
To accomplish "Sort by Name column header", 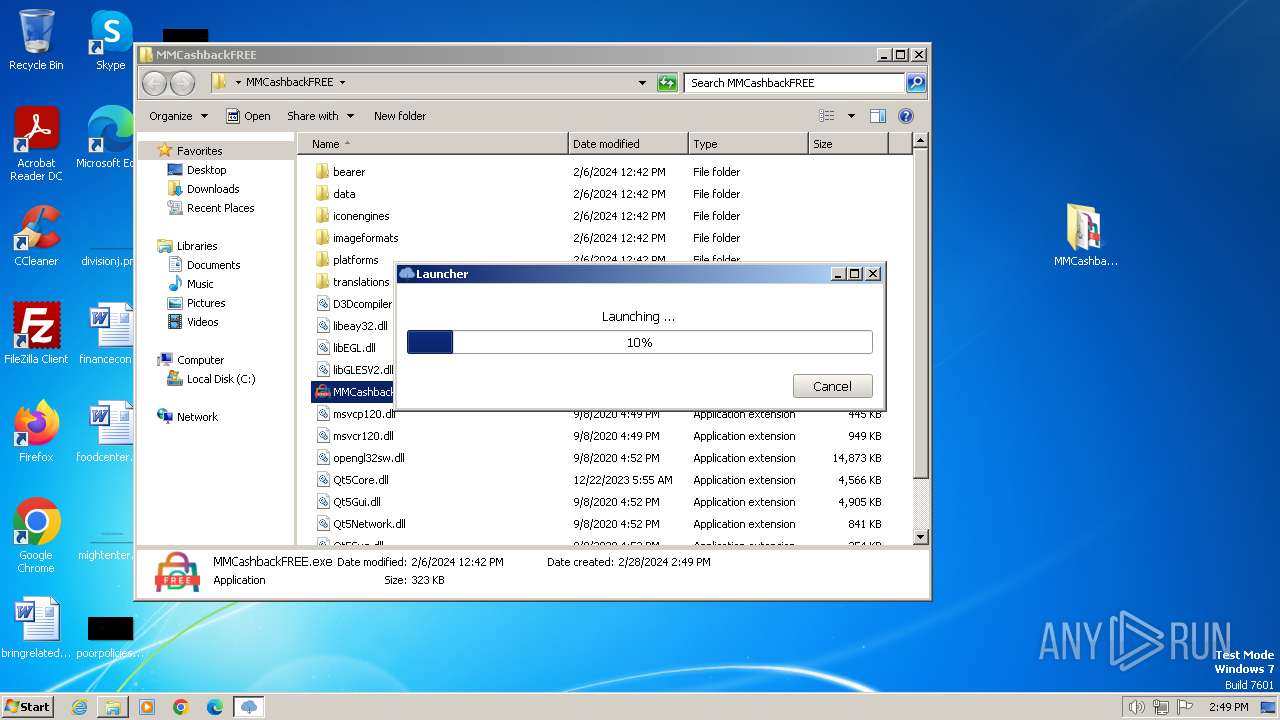I will [x=432, y=144].
